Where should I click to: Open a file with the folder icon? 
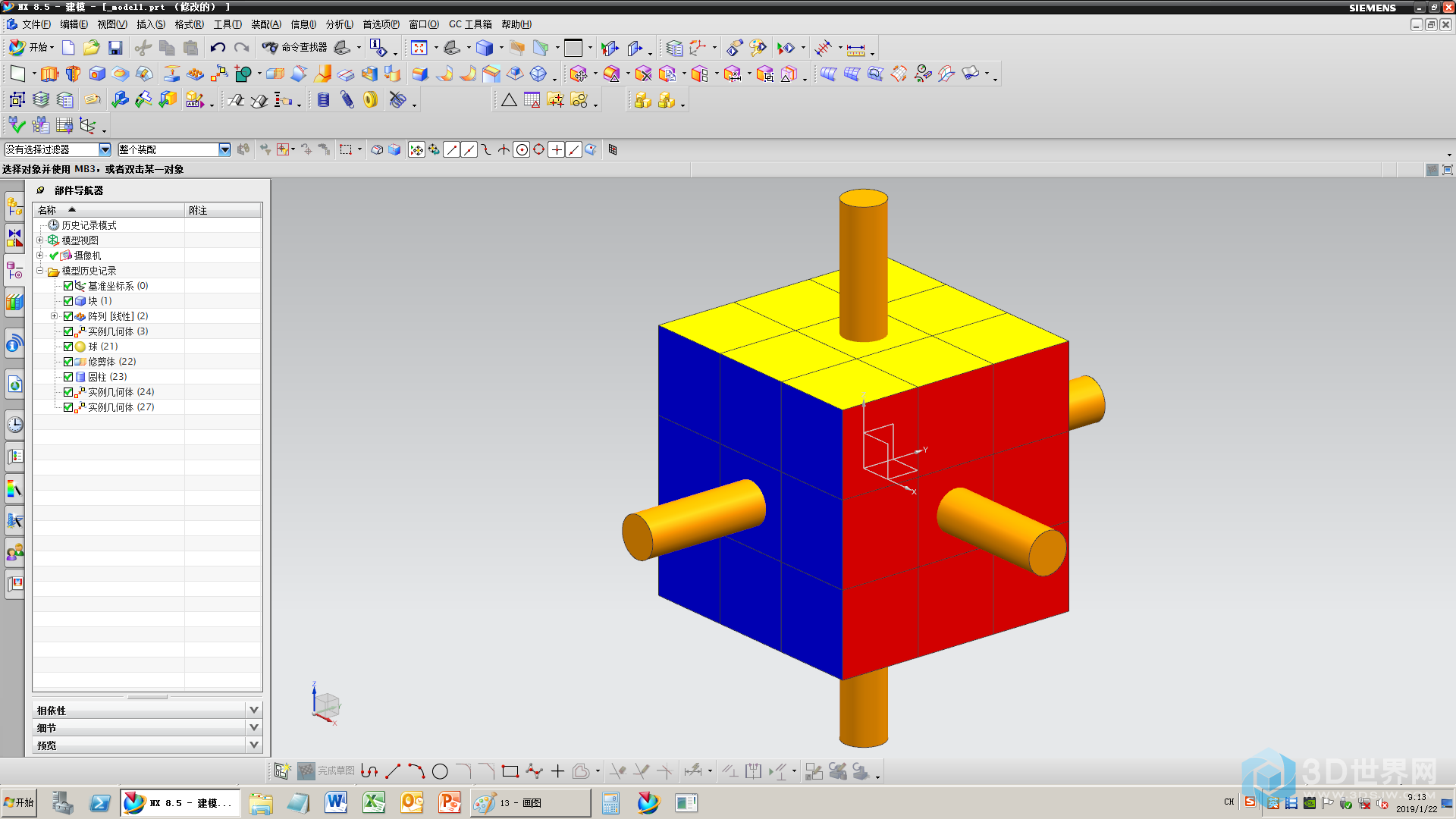(92, 48)
